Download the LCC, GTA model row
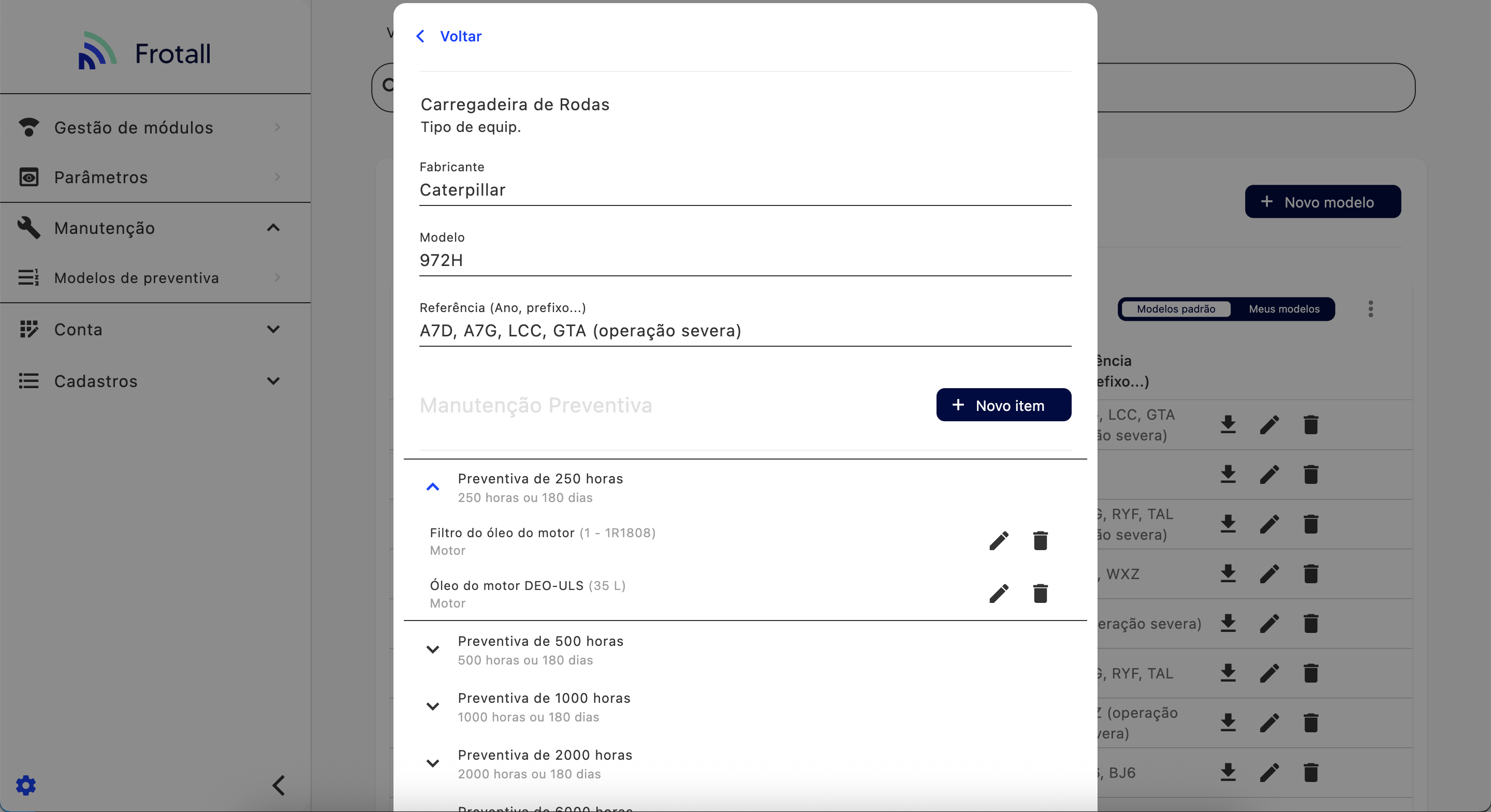Screen dimensions: 1491x812 point(1227,425)
